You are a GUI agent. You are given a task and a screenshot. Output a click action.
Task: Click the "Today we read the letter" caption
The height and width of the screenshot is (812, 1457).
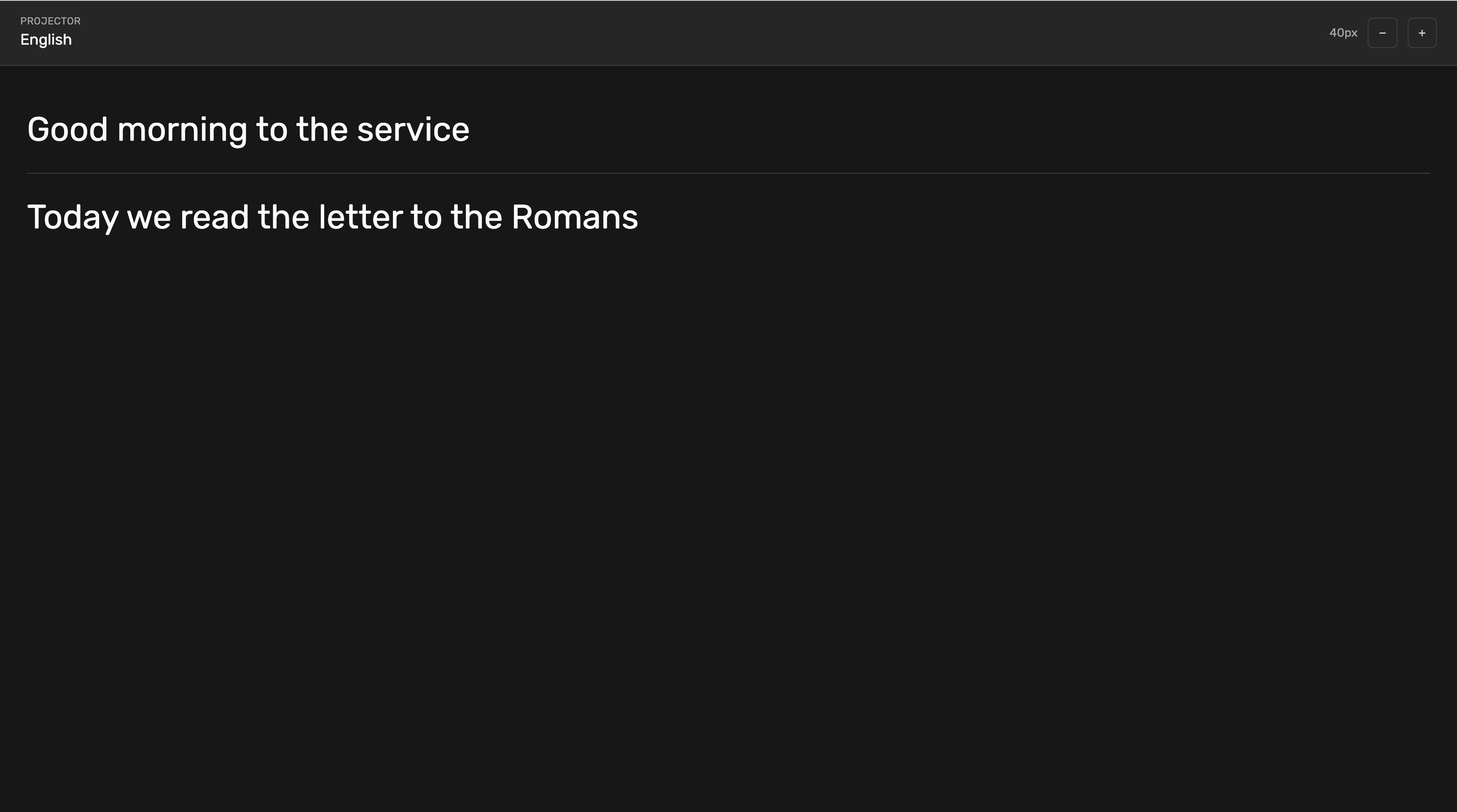(332, 218)
